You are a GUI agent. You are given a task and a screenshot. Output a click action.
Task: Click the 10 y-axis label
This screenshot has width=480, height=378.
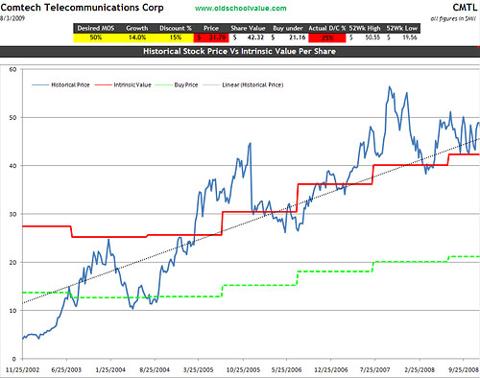click(13, 311)
